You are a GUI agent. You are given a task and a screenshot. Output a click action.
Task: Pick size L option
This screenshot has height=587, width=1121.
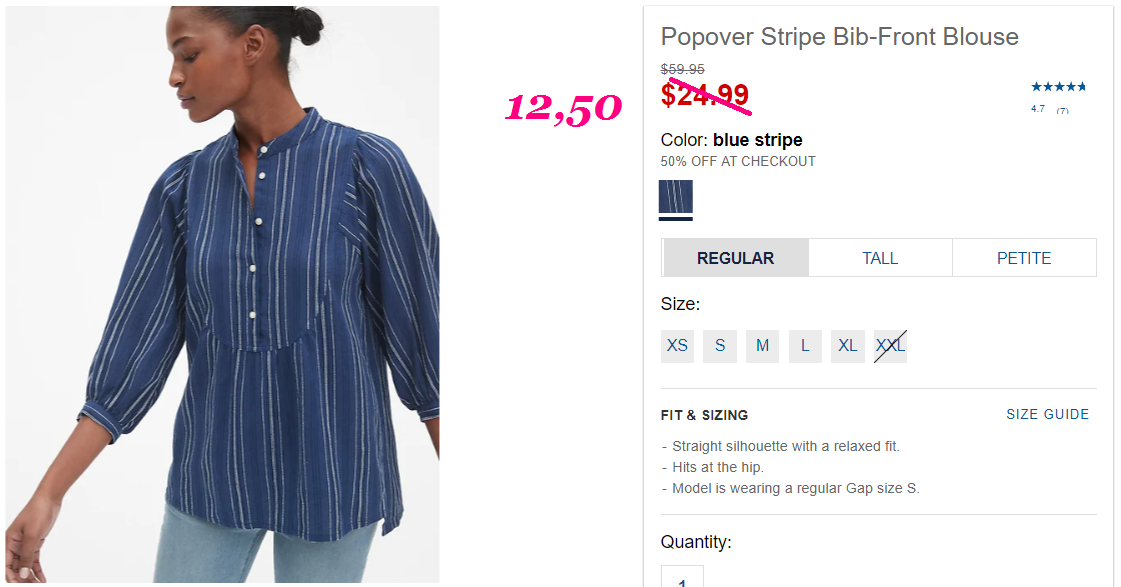point(805,346)
